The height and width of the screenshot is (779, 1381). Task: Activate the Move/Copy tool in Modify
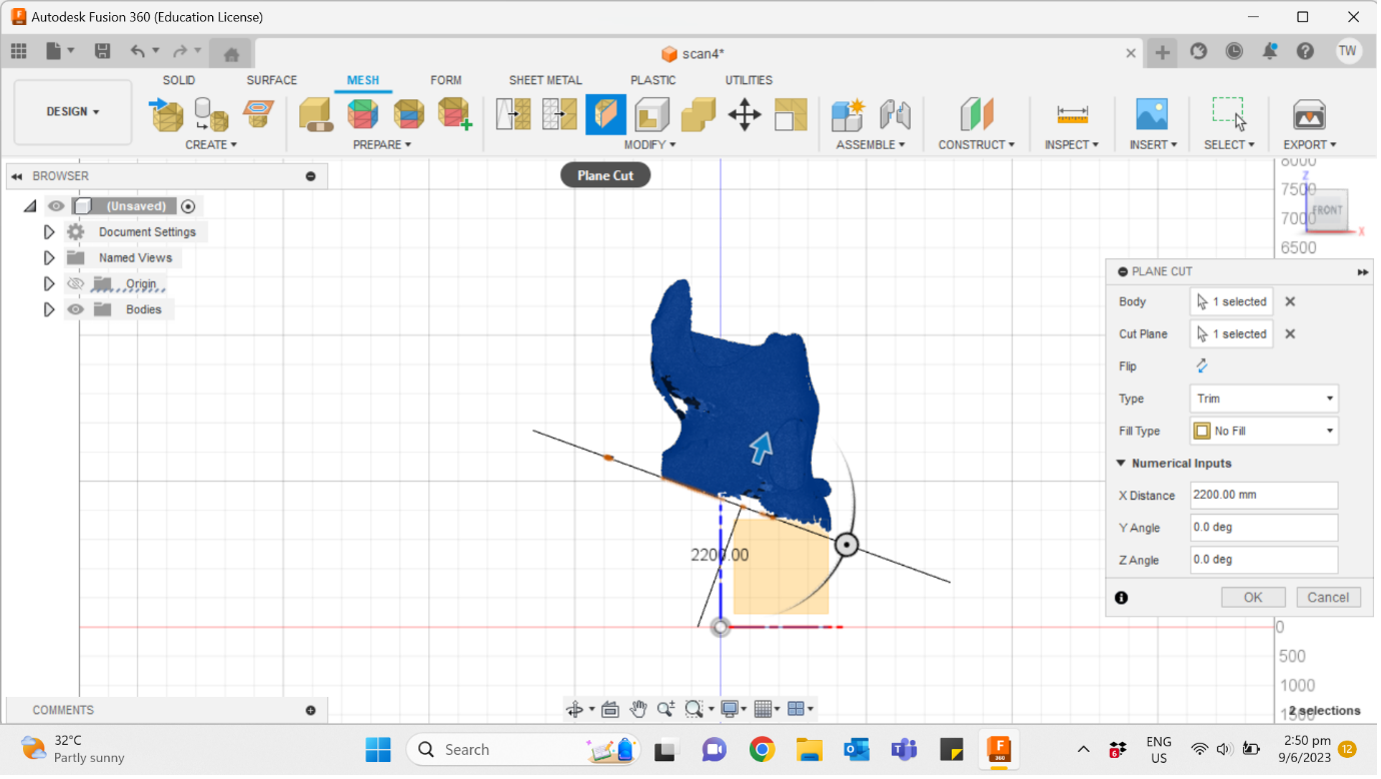(745, 114)
